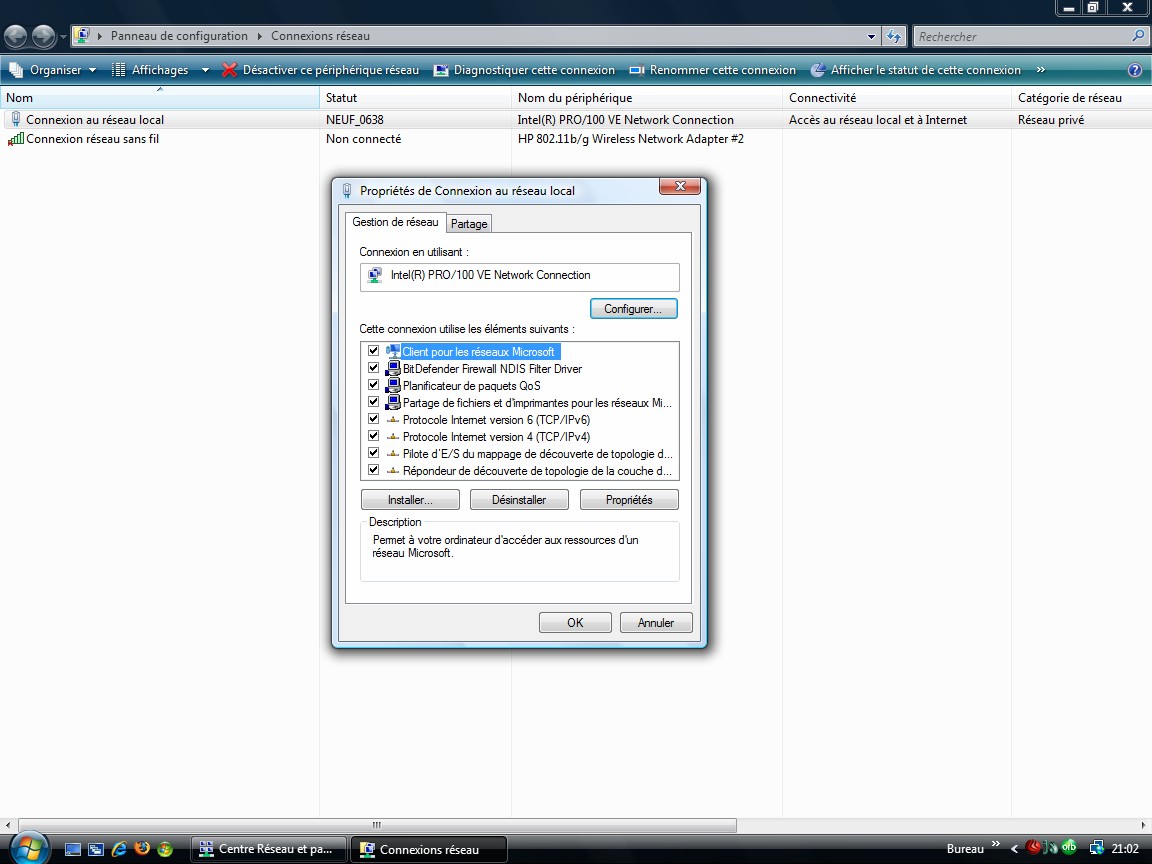Uncheck BitDefender Firewall NDIS Filter Driver

373,368
